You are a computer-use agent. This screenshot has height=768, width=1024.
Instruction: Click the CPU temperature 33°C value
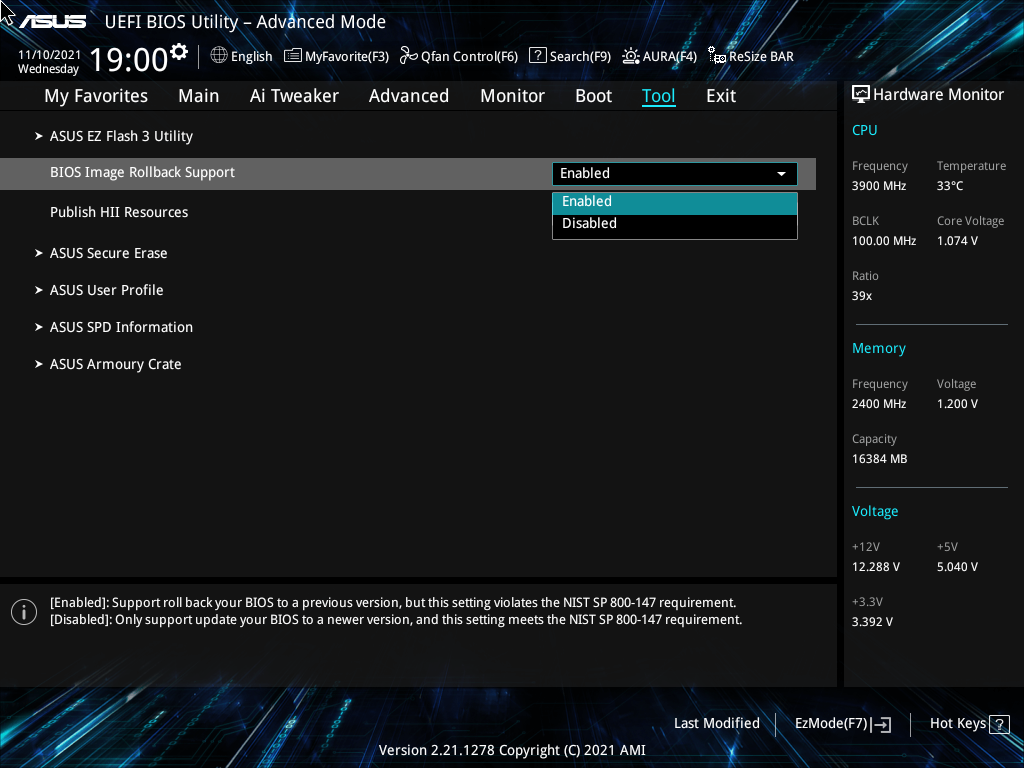coord(950,186)
